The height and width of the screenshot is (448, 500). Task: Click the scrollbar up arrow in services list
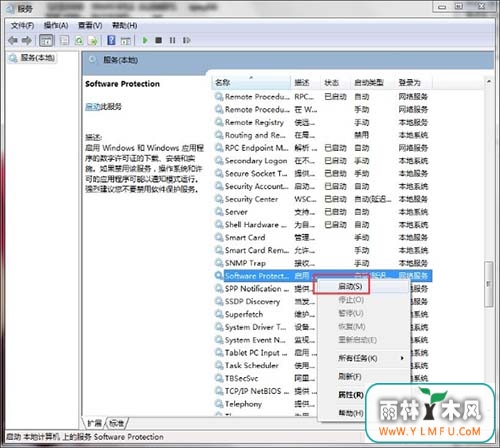(x=489, y=81)
